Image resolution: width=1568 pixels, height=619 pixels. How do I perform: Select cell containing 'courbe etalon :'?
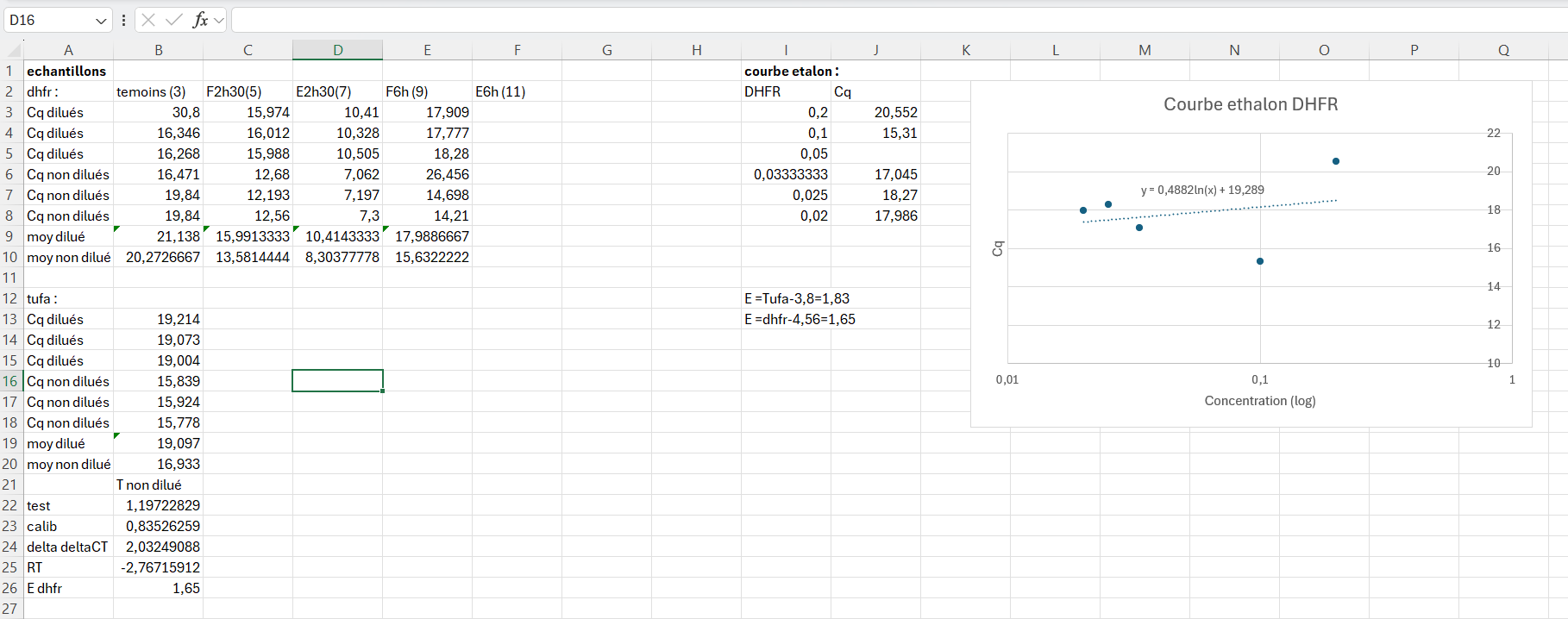click(x=790, y=71)
